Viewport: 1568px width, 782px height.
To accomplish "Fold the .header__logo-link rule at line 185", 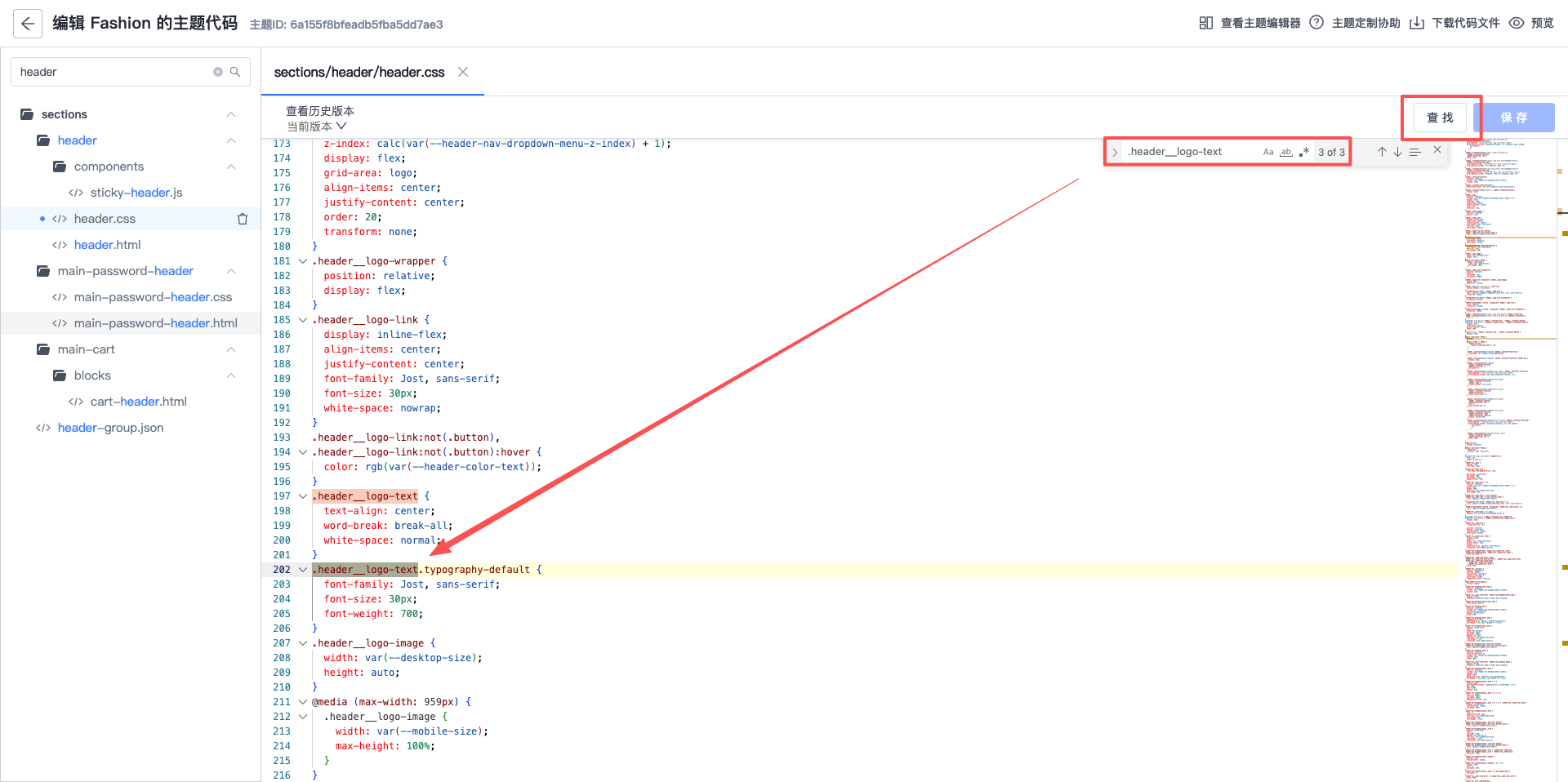I will (303, 320).
